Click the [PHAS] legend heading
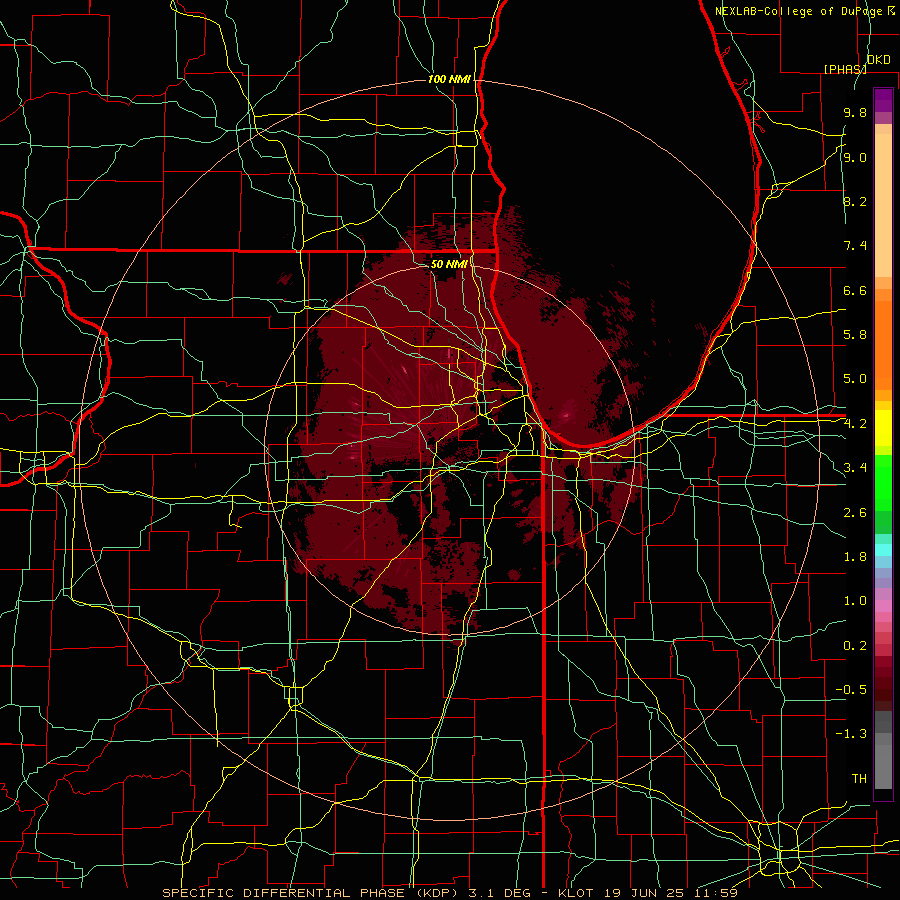The width and height of the screenshot is (900, 900). click(x=845, y=69)
